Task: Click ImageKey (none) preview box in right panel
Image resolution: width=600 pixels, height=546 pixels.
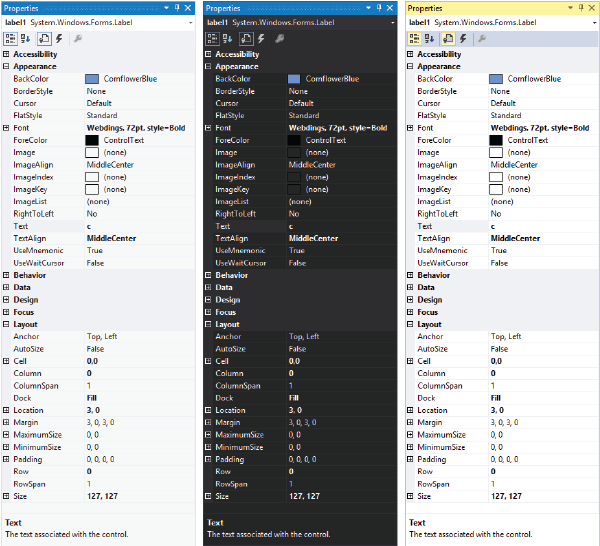Action: click(496, 189)
